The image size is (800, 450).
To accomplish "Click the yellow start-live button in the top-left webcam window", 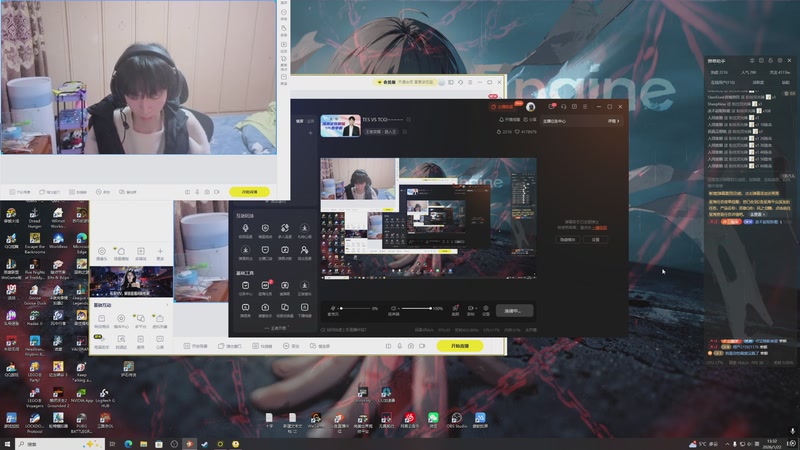I will point(249,192).
